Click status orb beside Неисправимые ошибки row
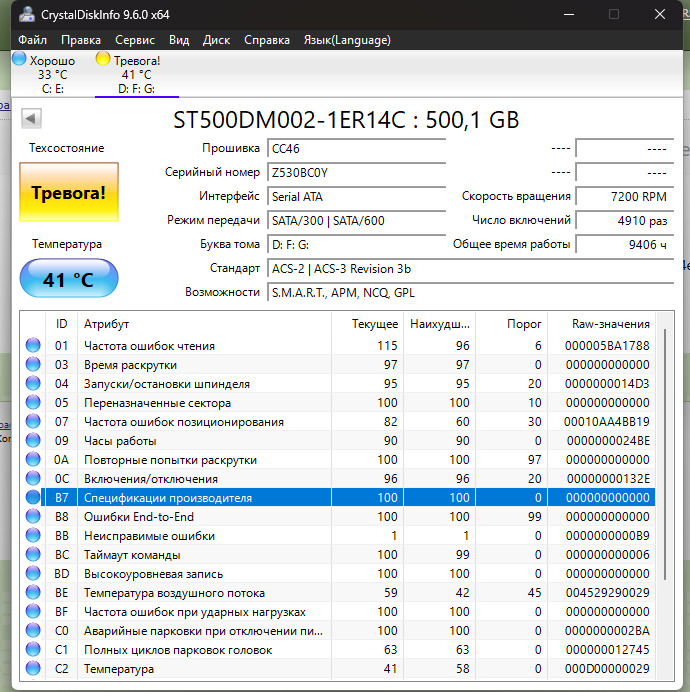 (34, 536)
